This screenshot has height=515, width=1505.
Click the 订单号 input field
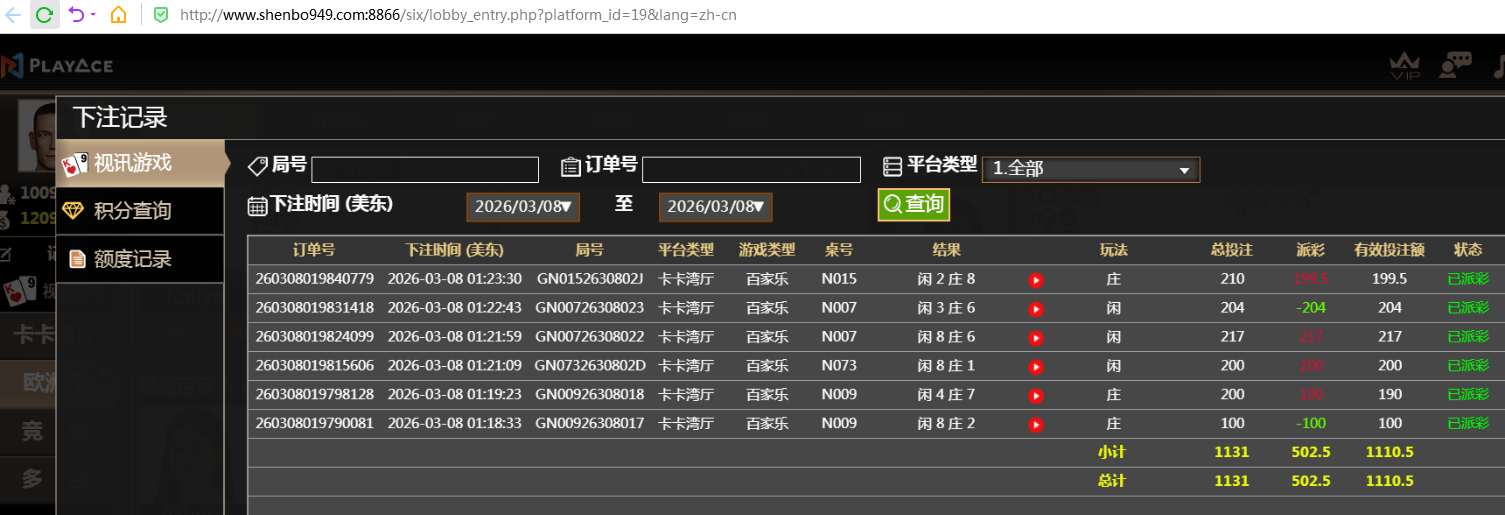(751, 170)
